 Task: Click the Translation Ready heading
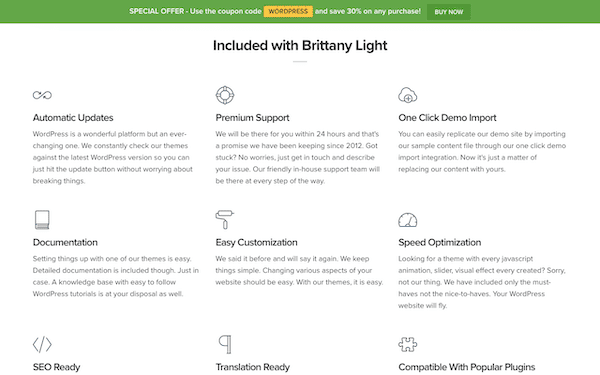[253, 367]
